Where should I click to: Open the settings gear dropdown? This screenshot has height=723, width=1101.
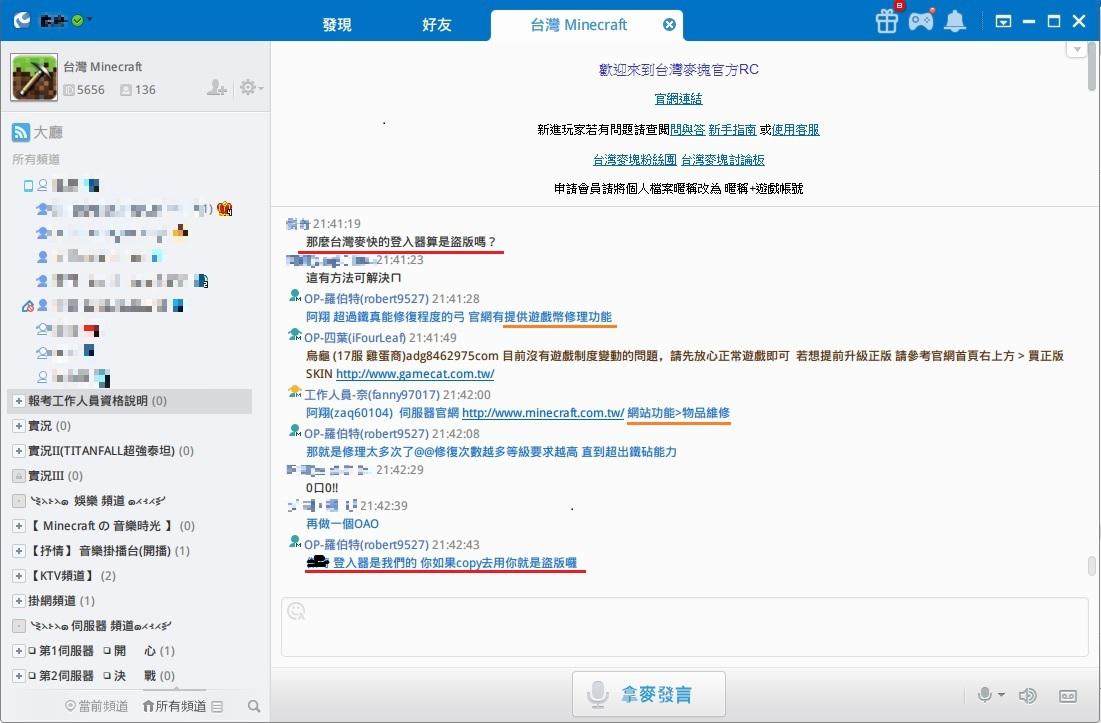(251, 89)
